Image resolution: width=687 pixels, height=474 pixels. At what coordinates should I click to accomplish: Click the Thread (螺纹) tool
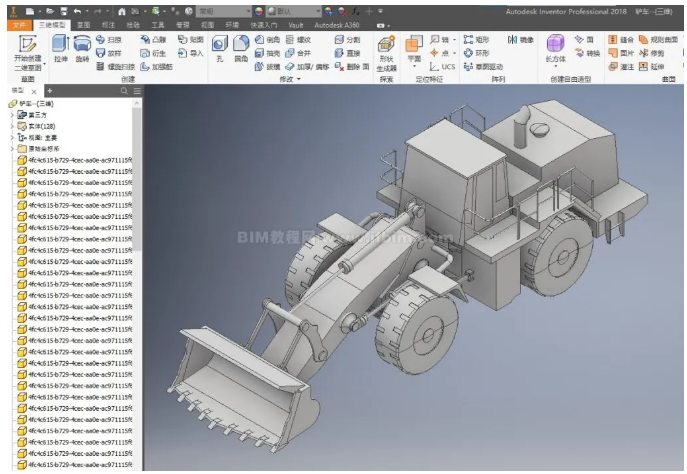coord(298,40)
